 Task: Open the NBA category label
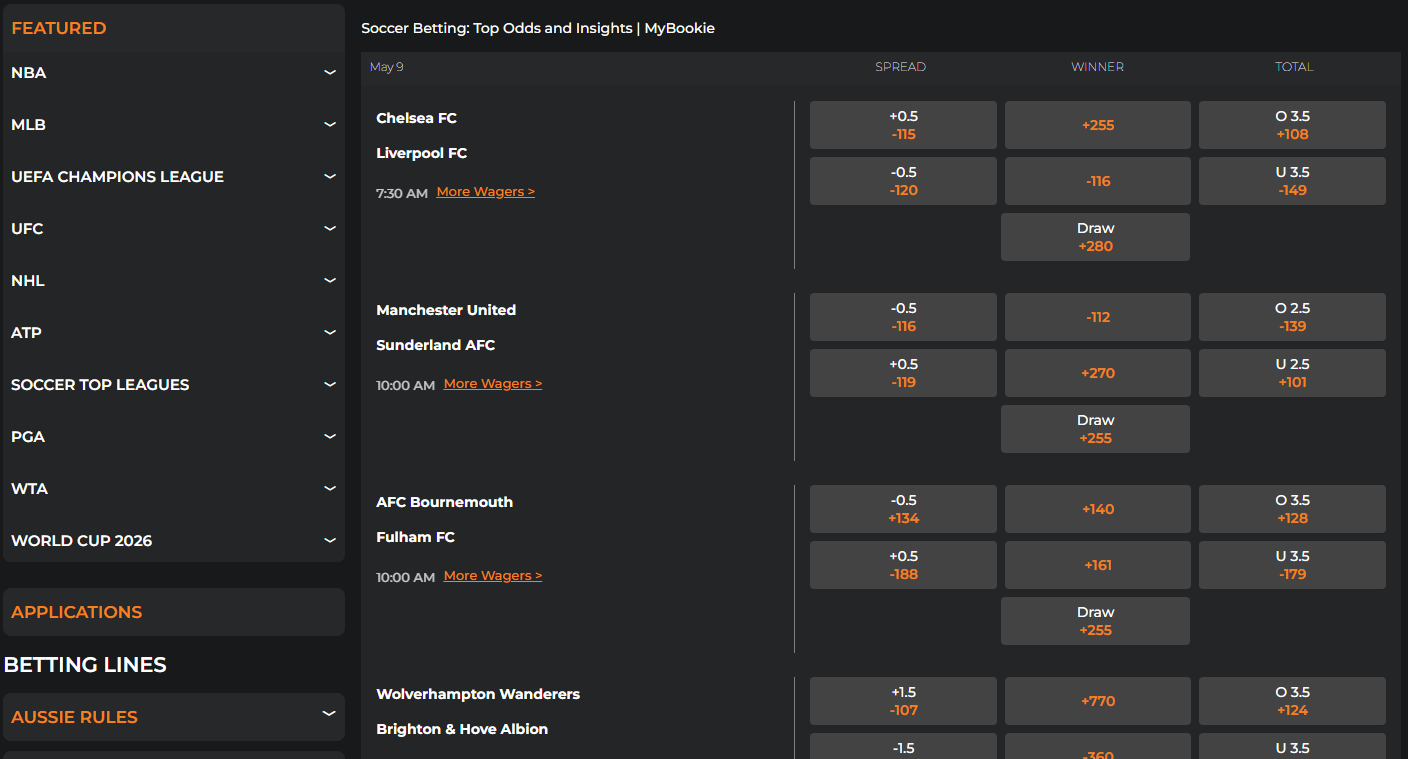click(29, 73)
